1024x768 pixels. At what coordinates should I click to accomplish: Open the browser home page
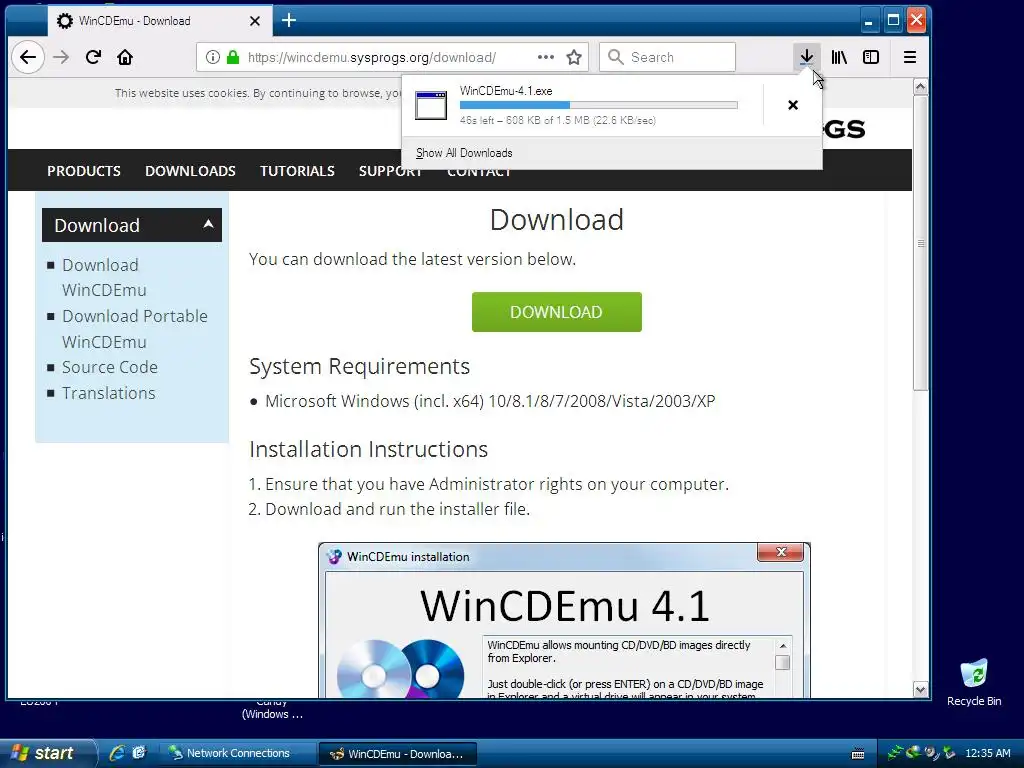point(125,57)
